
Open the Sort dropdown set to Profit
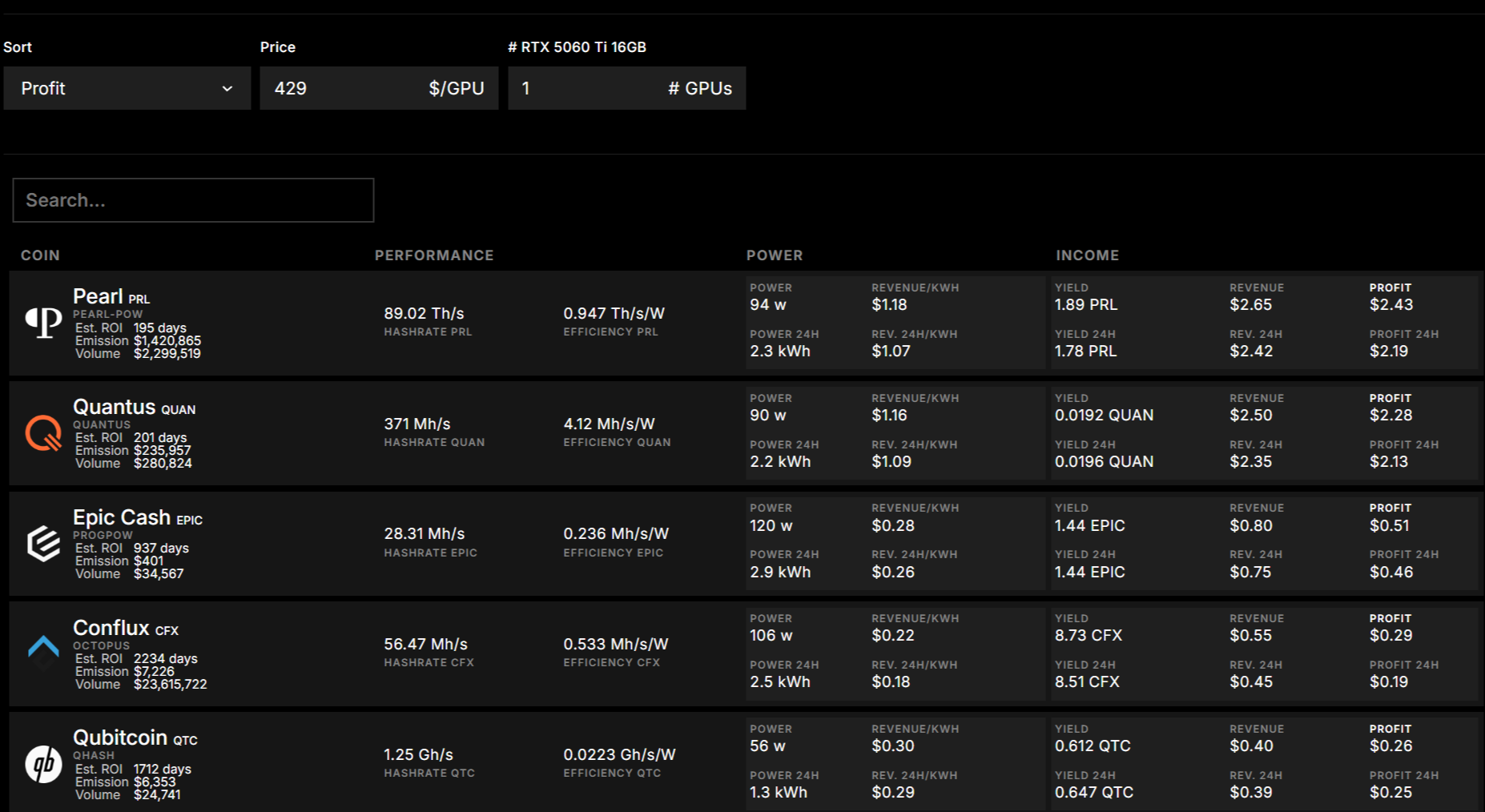coord(127,88)
